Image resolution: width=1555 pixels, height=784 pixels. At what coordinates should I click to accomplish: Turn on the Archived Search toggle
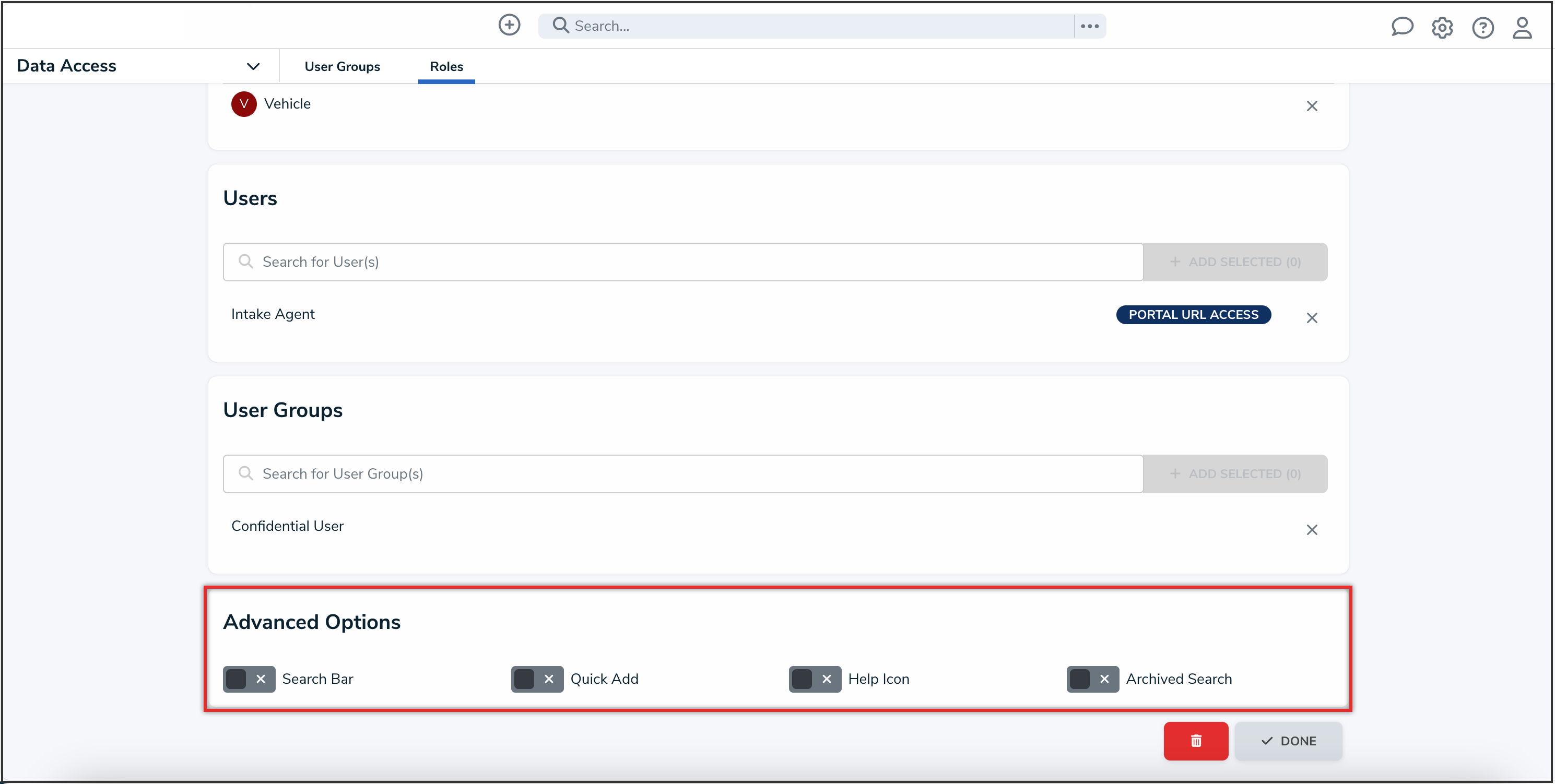(x=1092, y=679)
